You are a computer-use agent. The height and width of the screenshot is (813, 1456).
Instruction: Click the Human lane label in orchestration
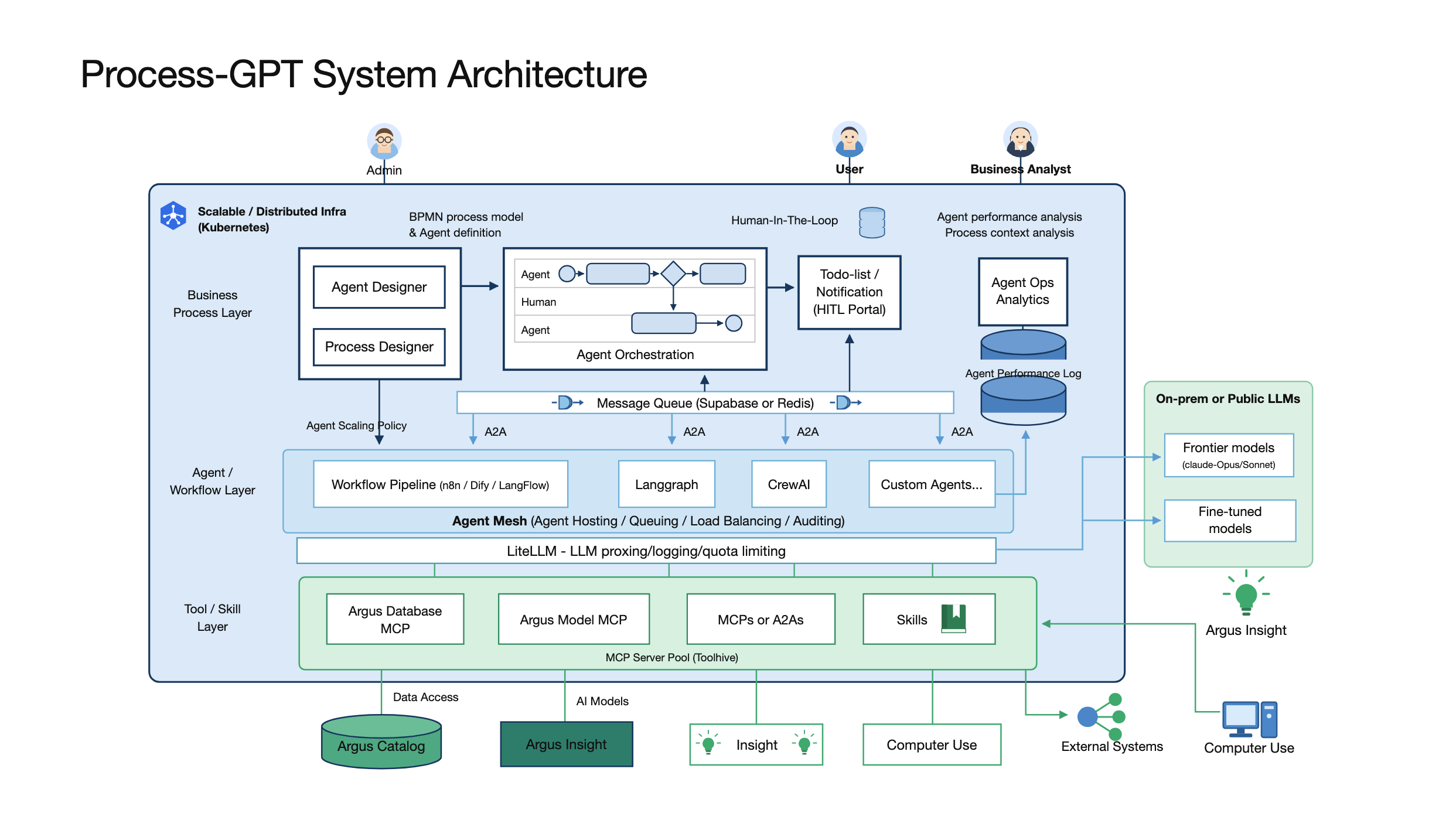pos(538,302)
